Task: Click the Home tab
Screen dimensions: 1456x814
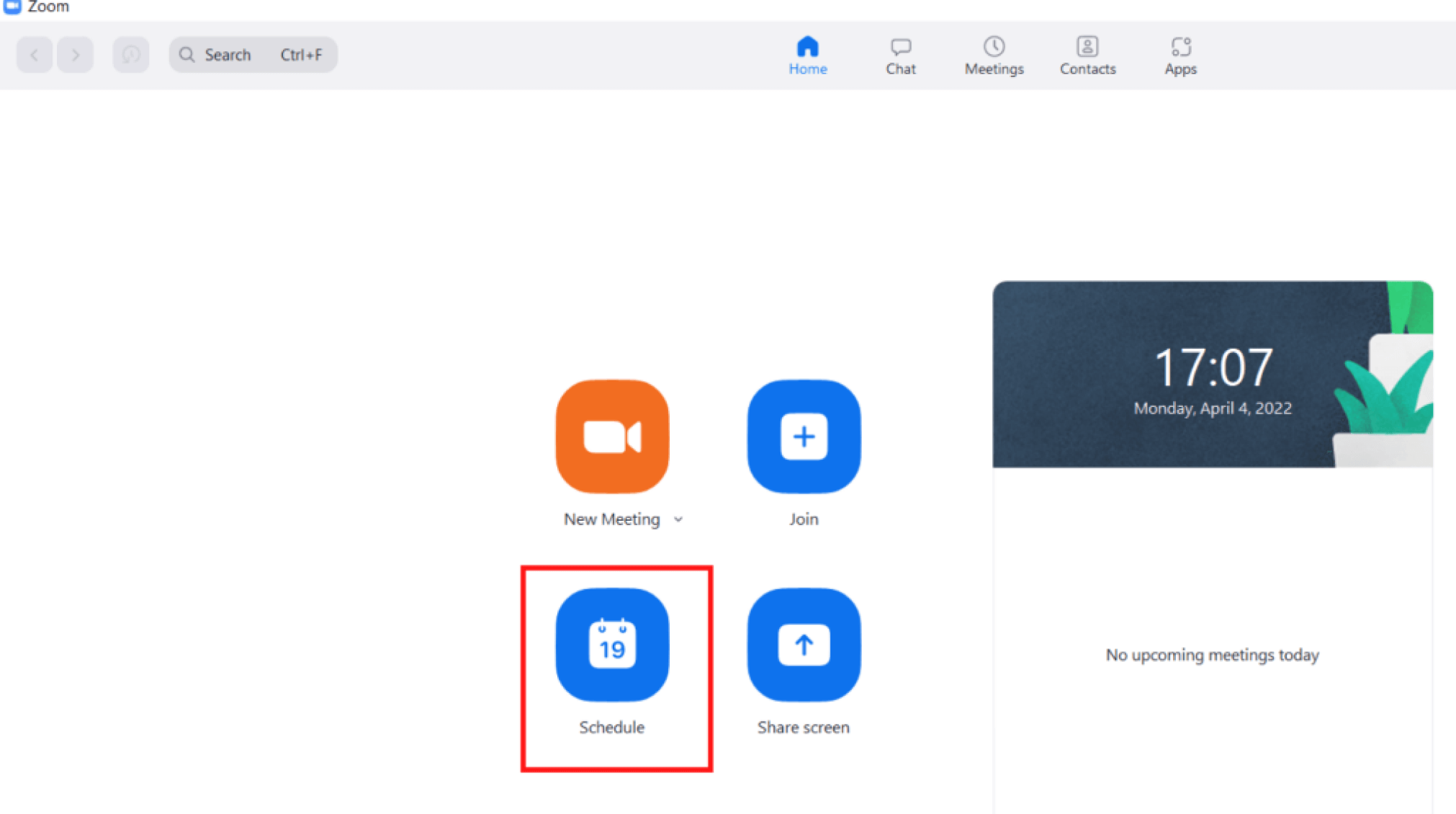Action: point(808,54)
